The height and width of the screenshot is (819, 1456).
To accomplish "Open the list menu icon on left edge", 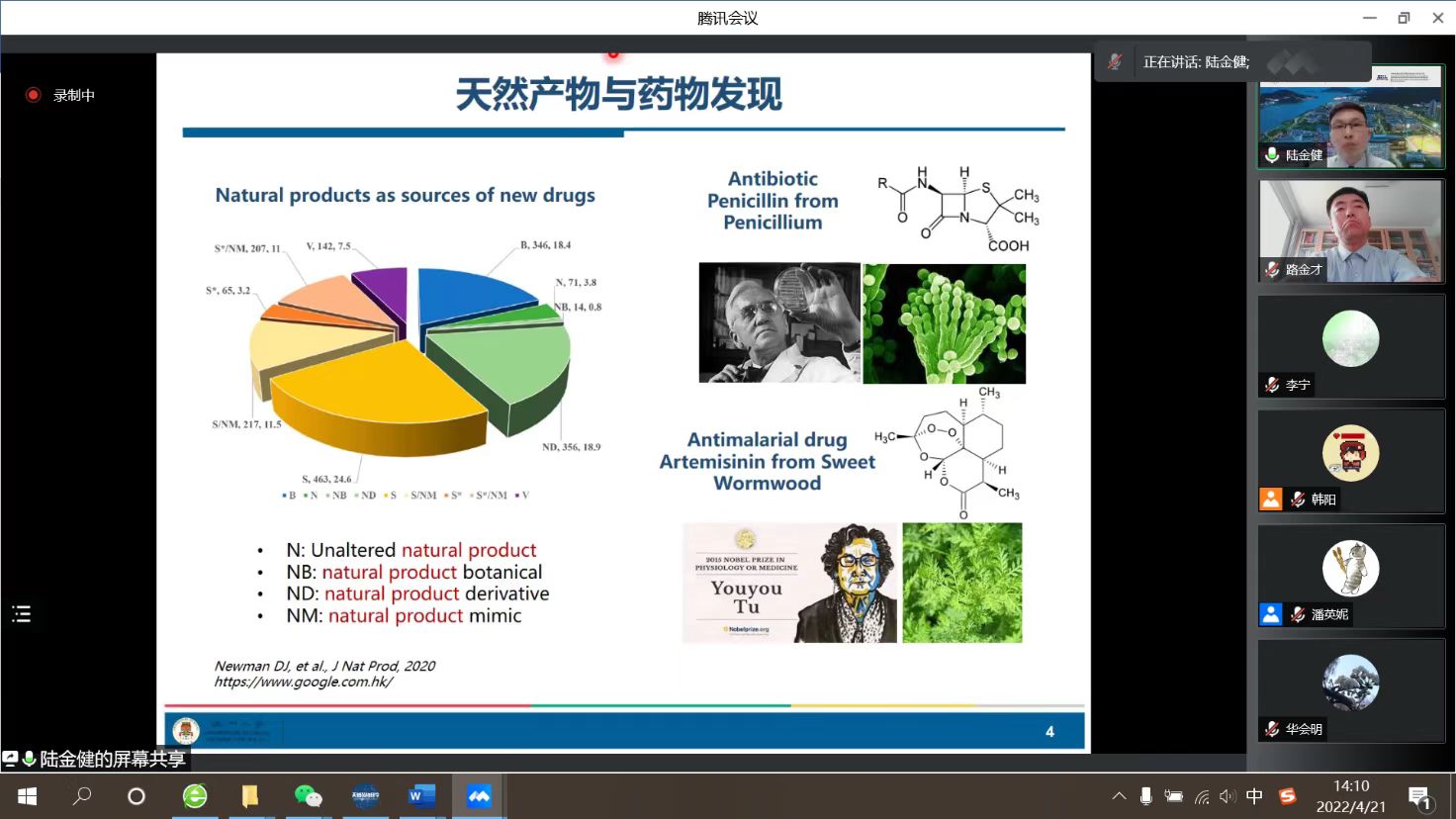I will click(x=22, y=614).
